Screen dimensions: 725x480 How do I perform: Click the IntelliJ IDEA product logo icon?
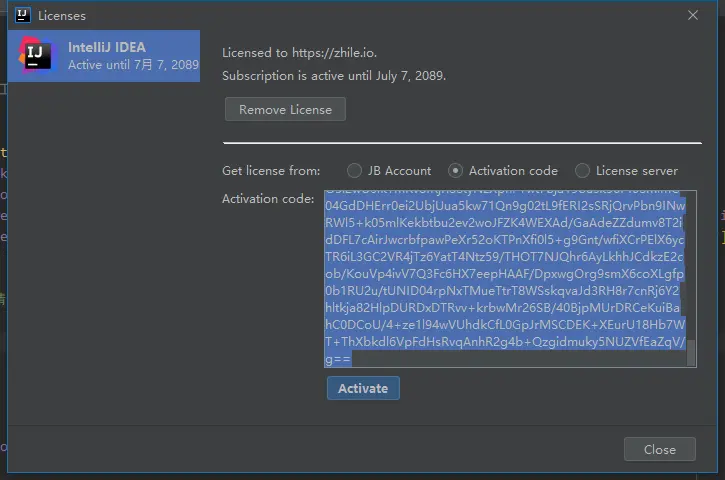tap(37, 55)
